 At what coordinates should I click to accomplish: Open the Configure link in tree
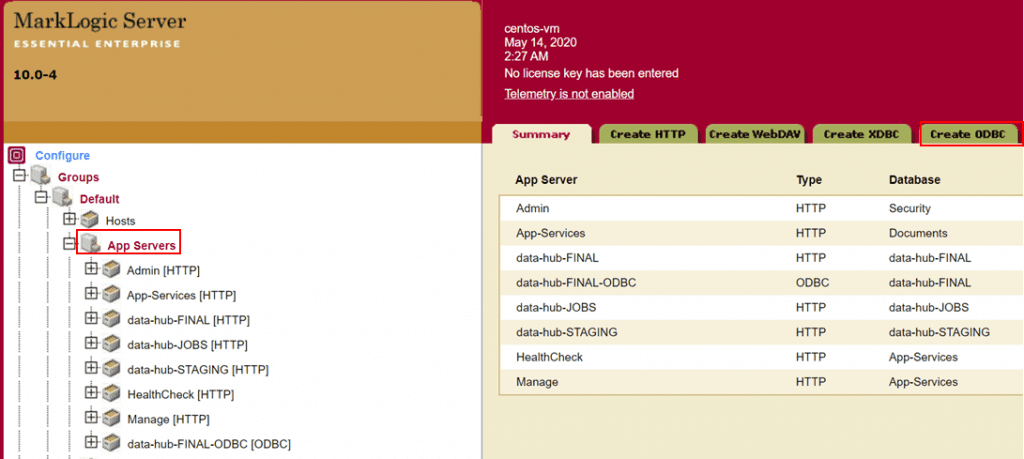[62, 156]
